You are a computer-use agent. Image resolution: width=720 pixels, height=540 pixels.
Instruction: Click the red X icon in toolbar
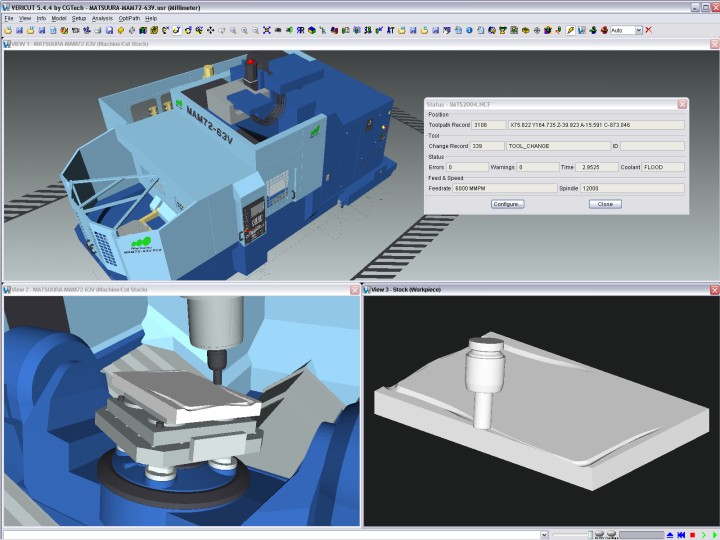[x=648, y=30]
